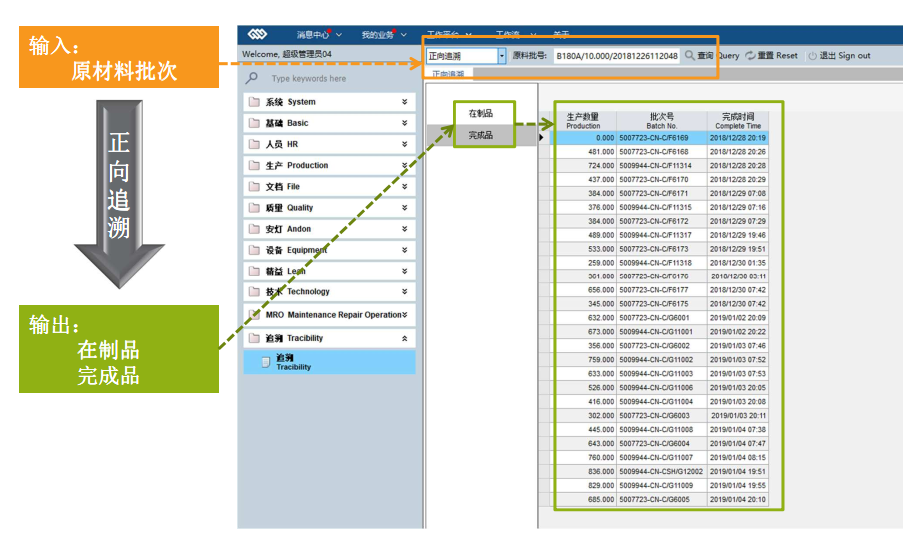The image size is (922, 544).
Task: Open the 正向追溯 trace-type dropdown
Action: [x=501, y=56]
